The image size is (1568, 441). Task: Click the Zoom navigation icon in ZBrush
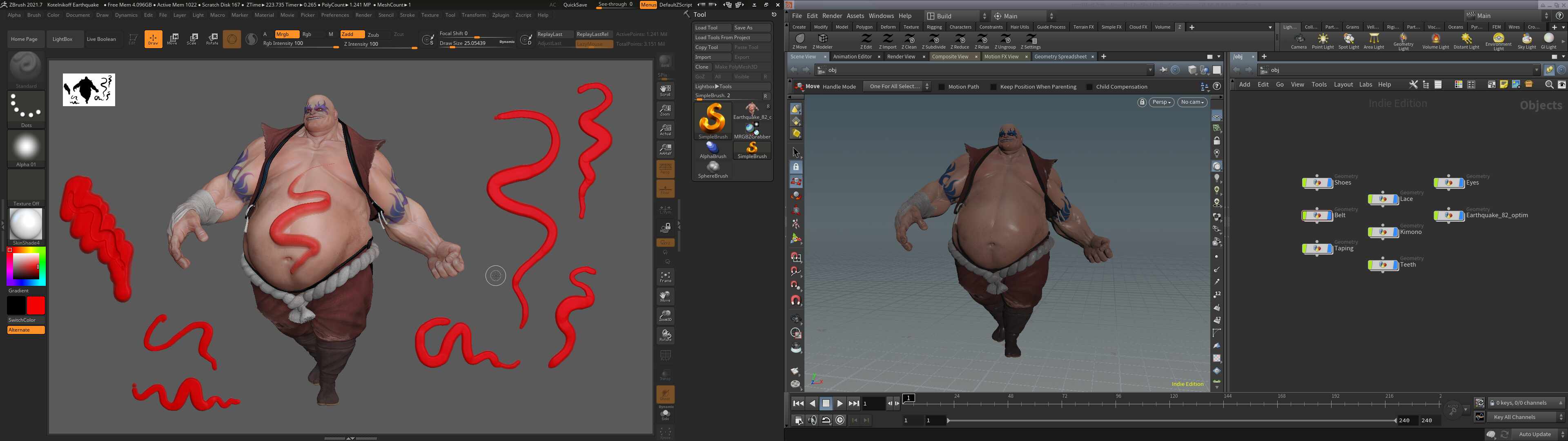tap(665, 110)
